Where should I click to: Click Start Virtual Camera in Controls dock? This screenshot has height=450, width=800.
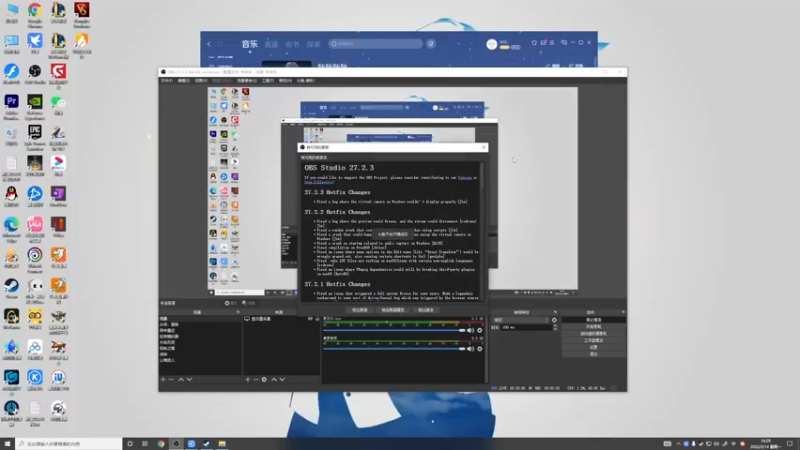pos(593,334)
